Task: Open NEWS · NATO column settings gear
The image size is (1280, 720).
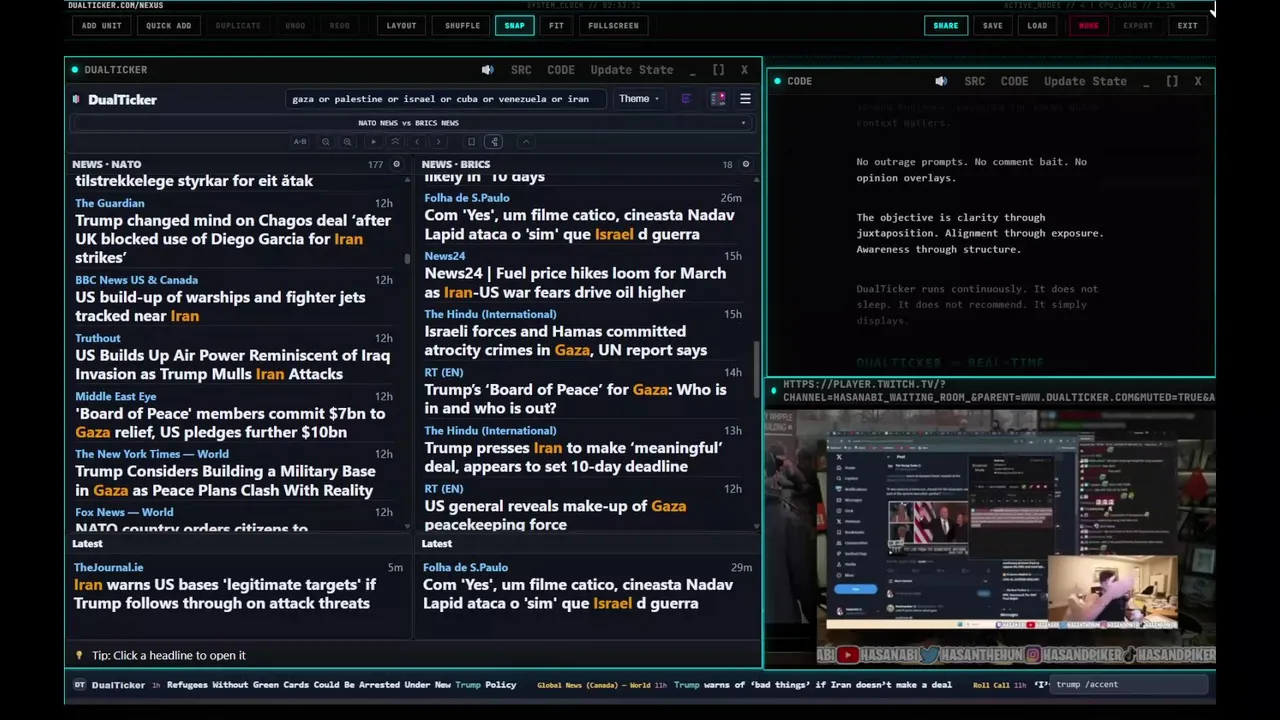Action: 396,164
